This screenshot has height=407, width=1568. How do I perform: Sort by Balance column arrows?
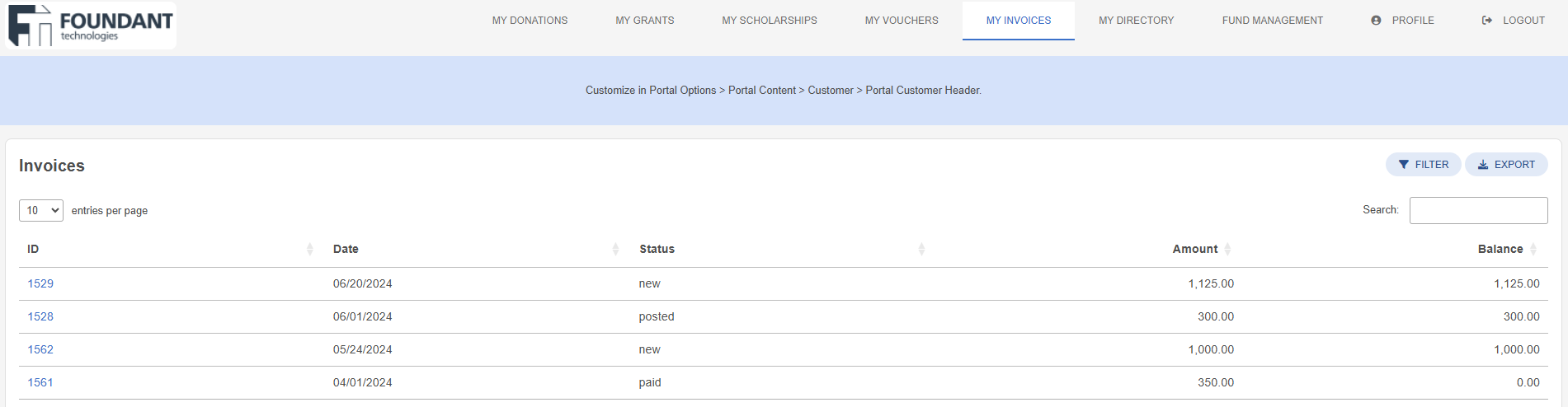tap(1533, 249)
